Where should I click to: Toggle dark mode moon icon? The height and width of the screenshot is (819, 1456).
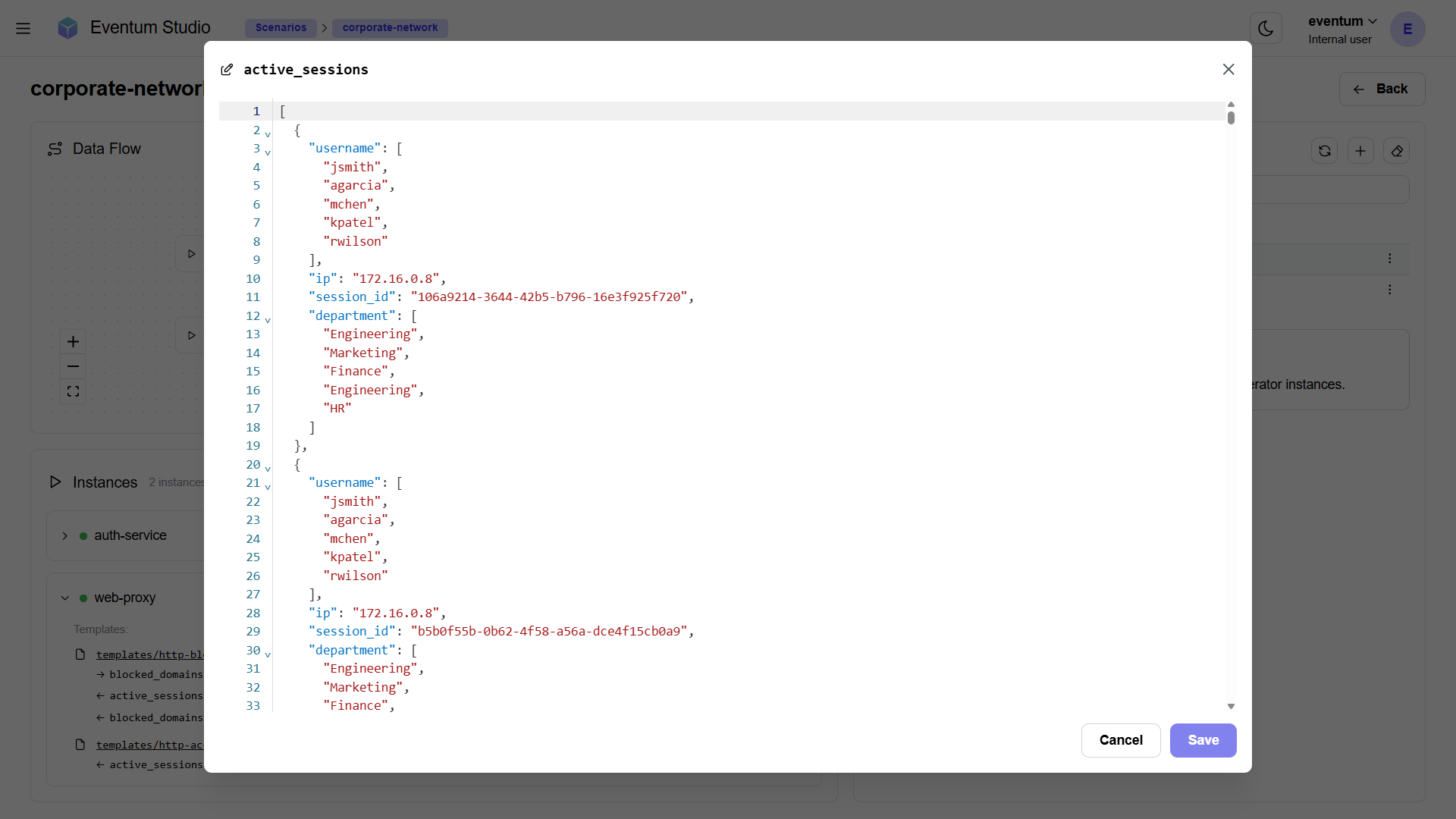tap(1266, 29)
